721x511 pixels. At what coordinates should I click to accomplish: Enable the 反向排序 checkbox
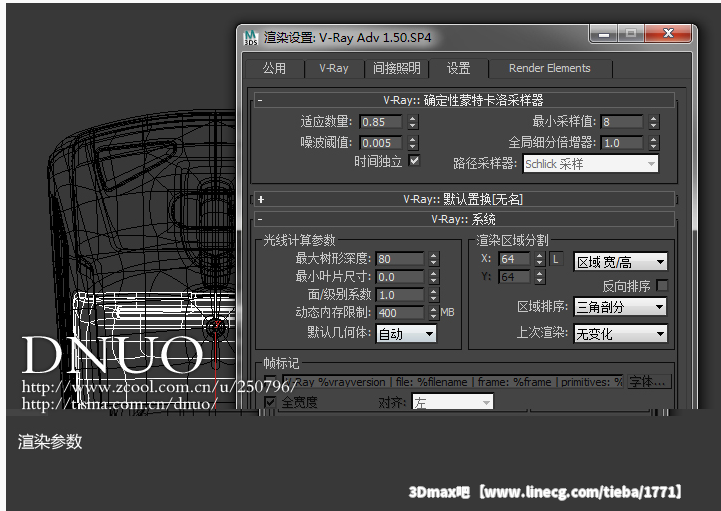click(x=662, y=286)
